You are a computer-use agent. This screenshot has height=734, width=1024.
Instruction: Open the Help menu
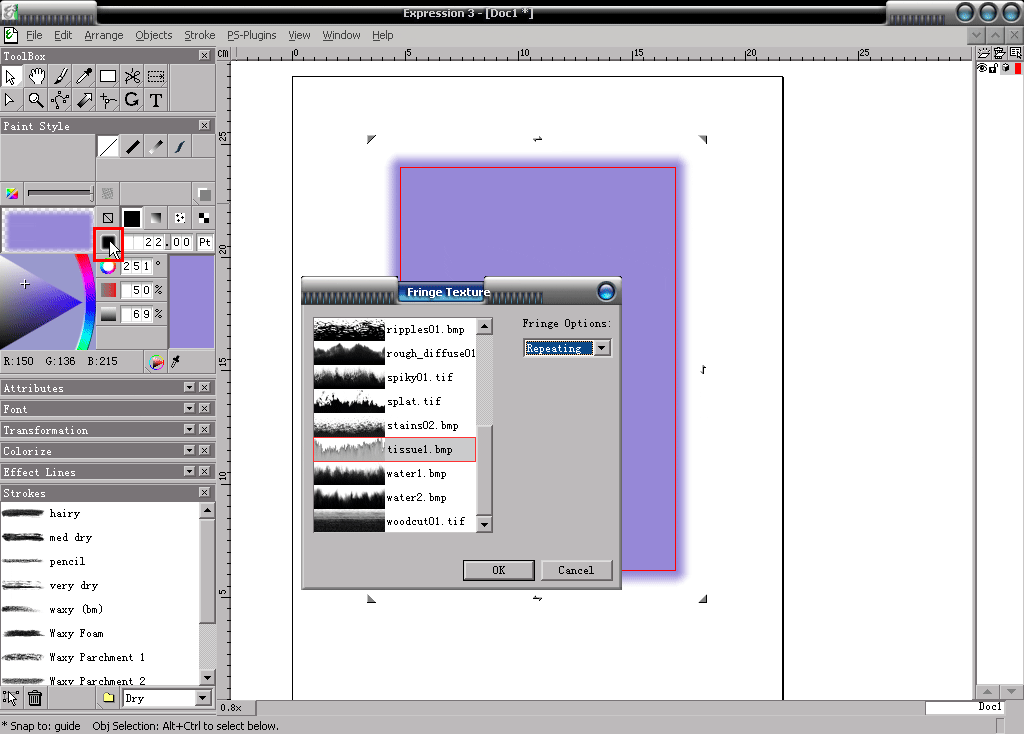383,35
